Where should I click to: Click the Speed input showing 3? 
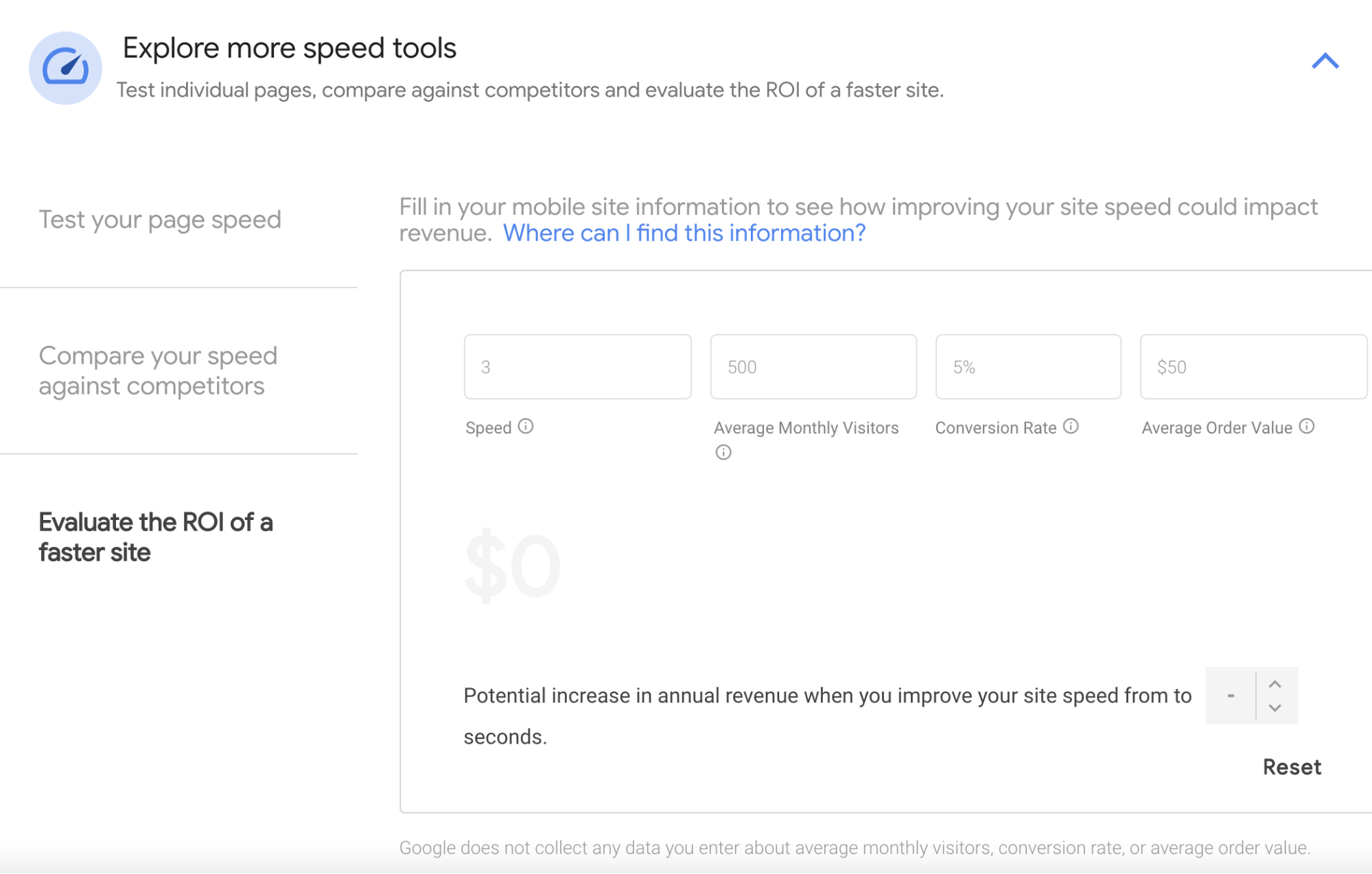577,366
